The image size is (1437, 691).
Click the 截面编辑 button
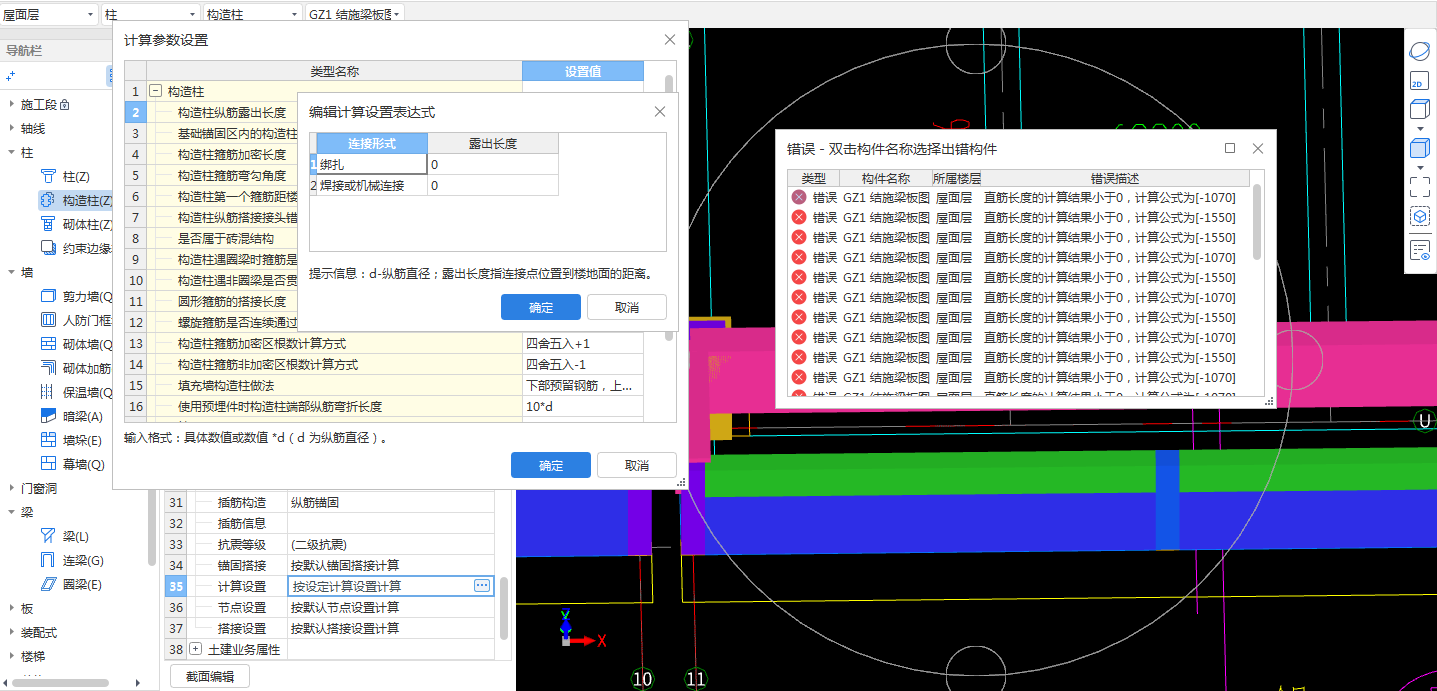click(x=210, y=677)
